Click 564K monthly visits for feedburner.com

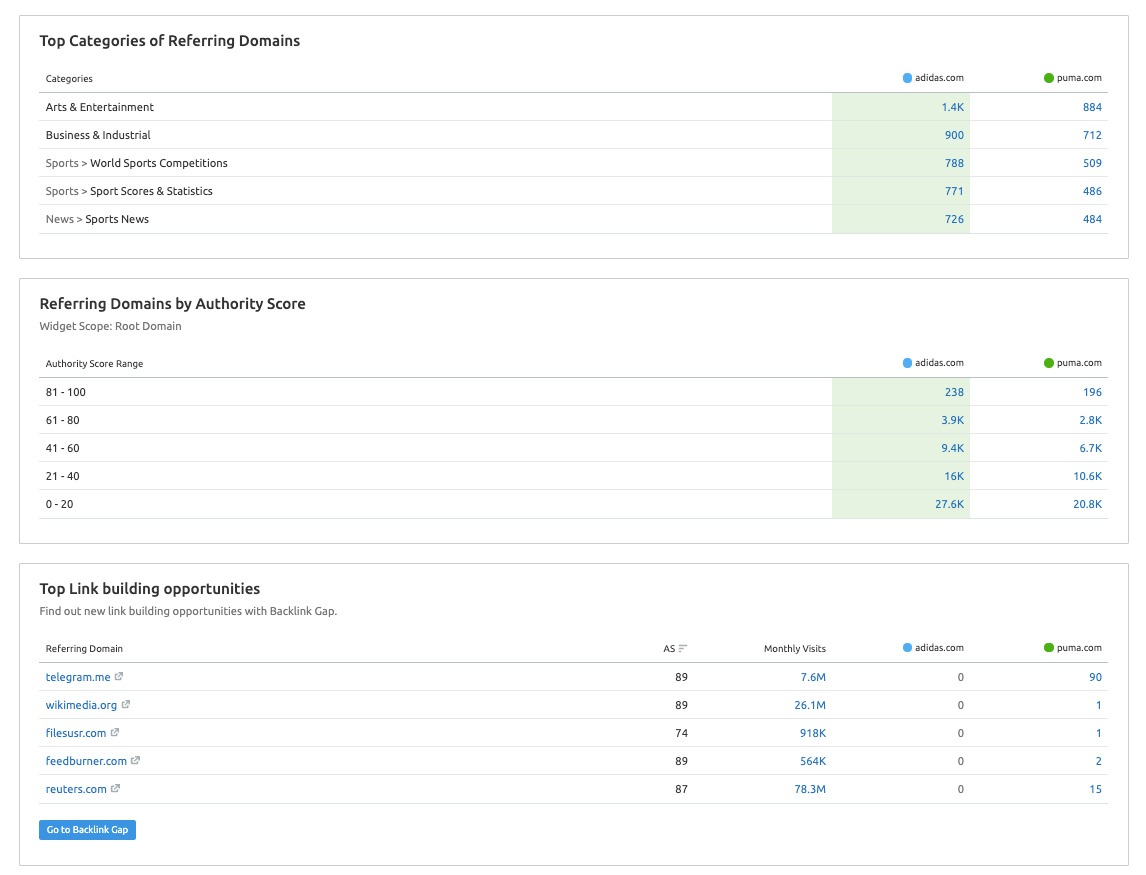click(x=813, y=761)
